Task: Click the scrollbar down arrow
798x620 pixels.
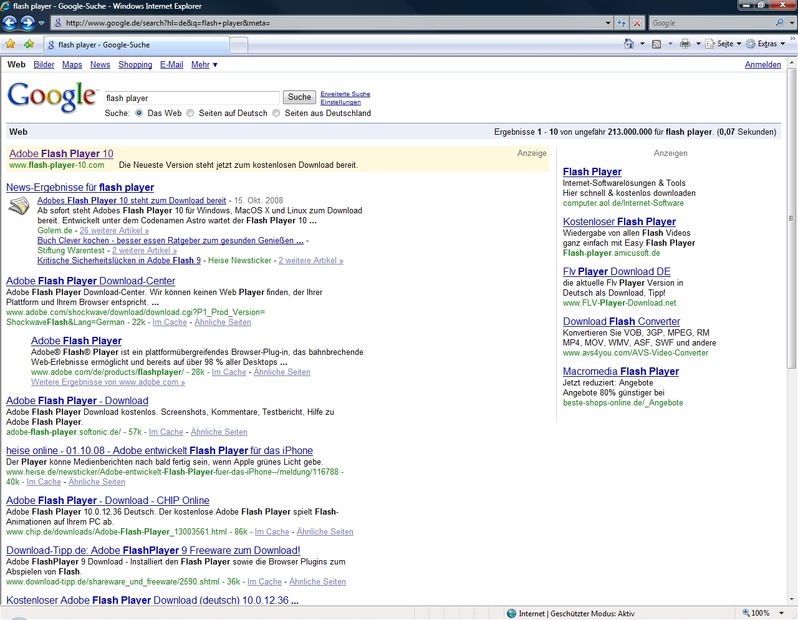Action: click(x=791, y=599)
